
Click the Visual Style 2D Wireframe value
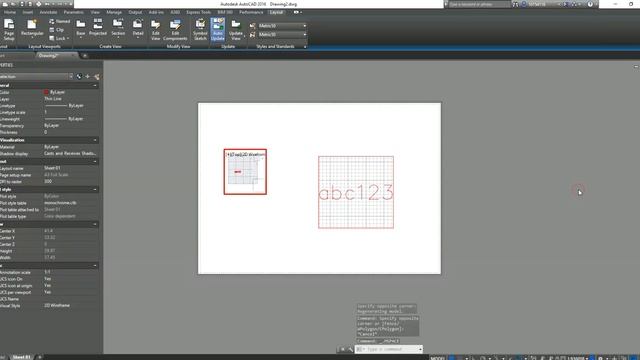click(x=57, y=305)
